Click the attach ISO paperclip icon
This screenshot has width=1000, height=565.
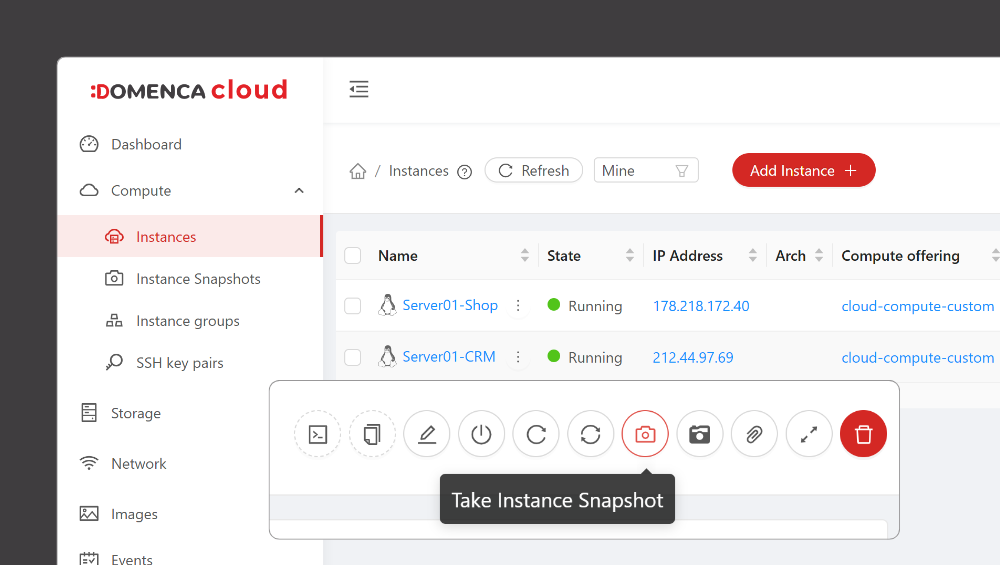click(754, 434)
